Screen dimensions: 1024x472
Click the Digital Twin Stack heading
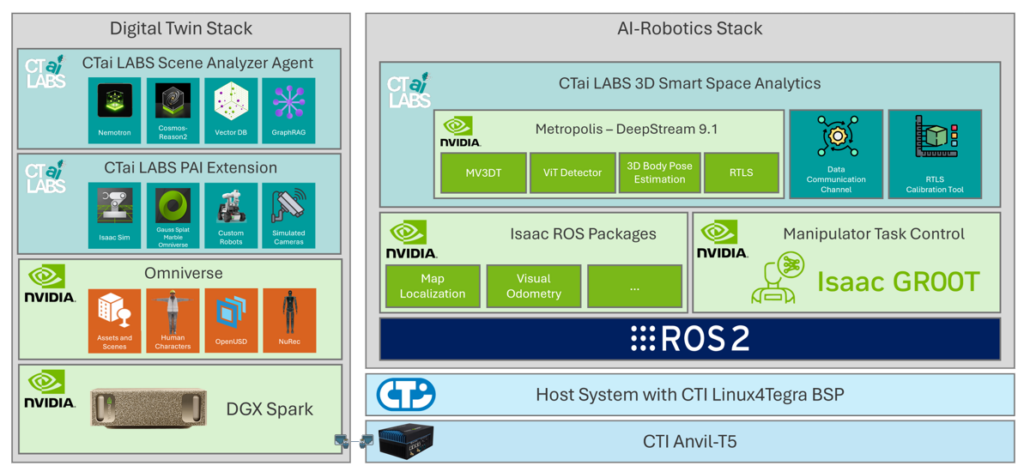coord(181,29)
